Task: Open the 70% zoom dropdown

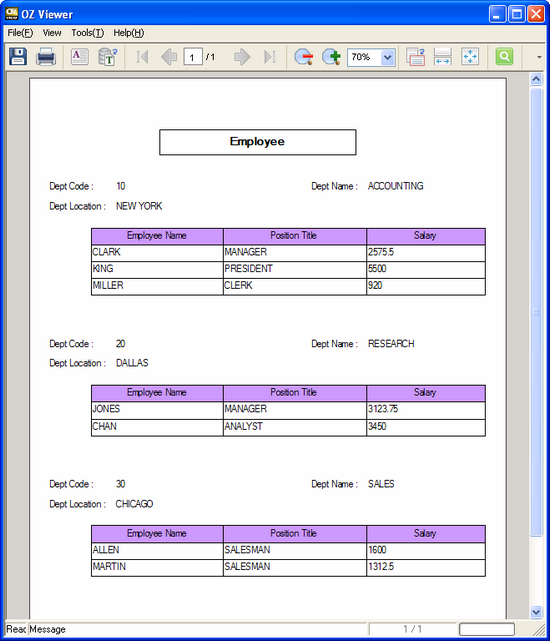Action: [x=387, y=57]
